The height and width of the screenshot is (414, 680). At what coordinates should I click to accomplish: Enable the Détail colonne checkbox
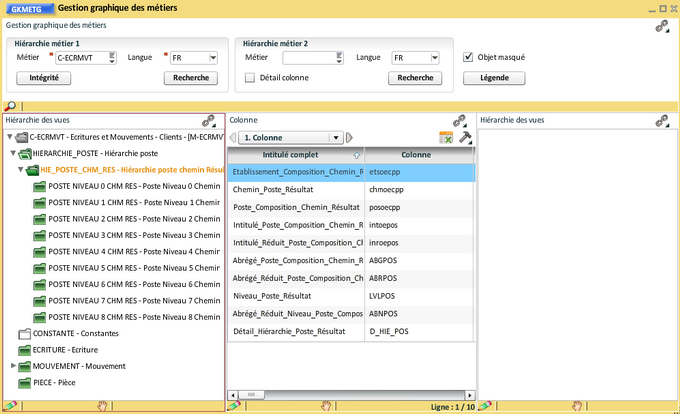(x=250, y=77)
